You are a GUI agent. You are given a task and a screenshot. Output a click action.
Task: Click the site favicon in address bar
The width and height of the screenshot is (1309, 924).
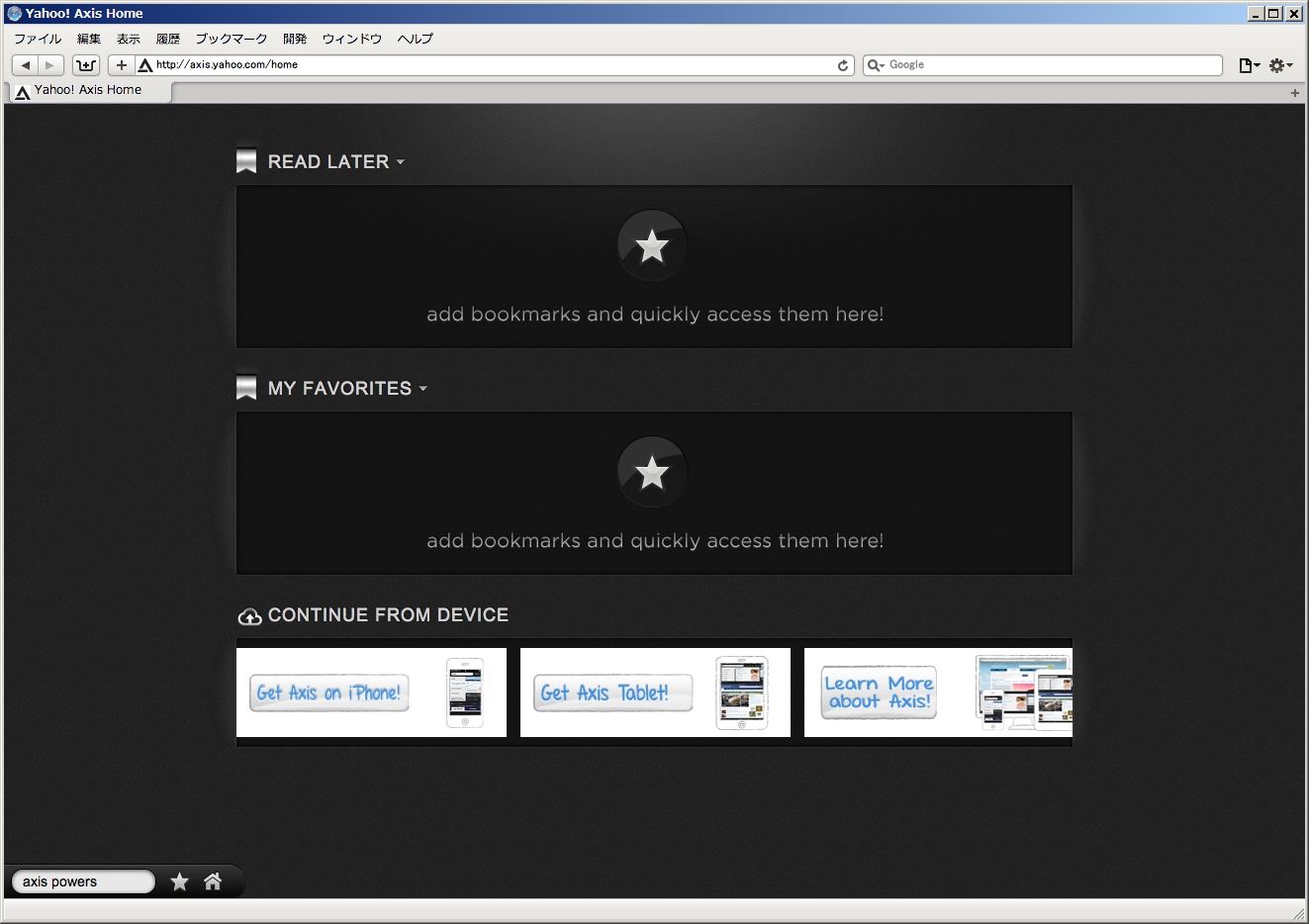pos(144,65)
